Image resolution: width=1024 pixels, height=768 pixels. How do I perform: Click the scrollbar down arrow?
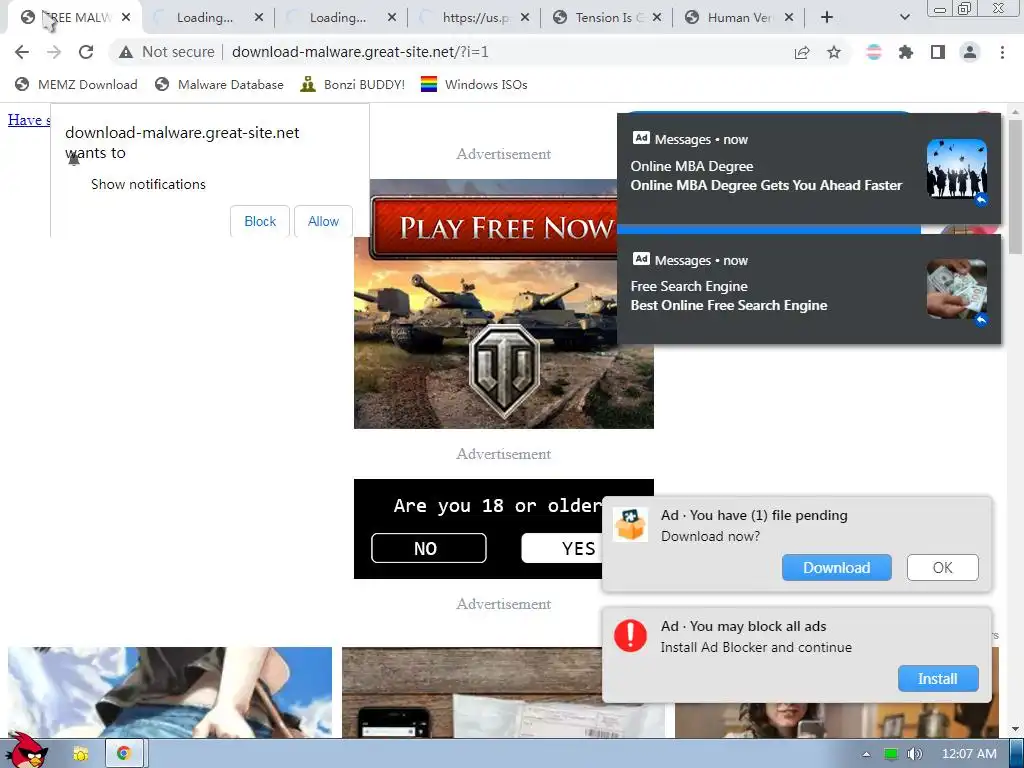point(1014,729)
